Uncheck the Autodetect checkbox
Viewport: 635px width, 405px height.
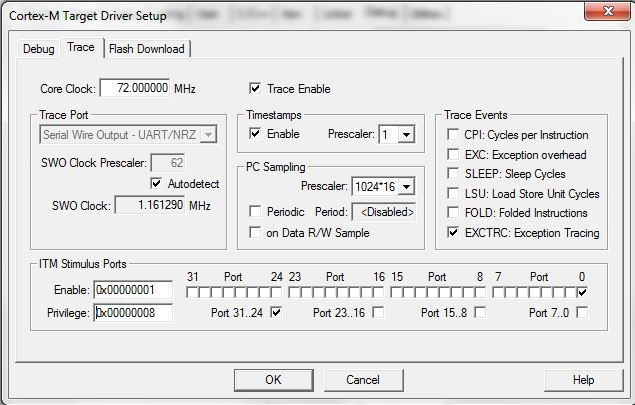(156, 183)
